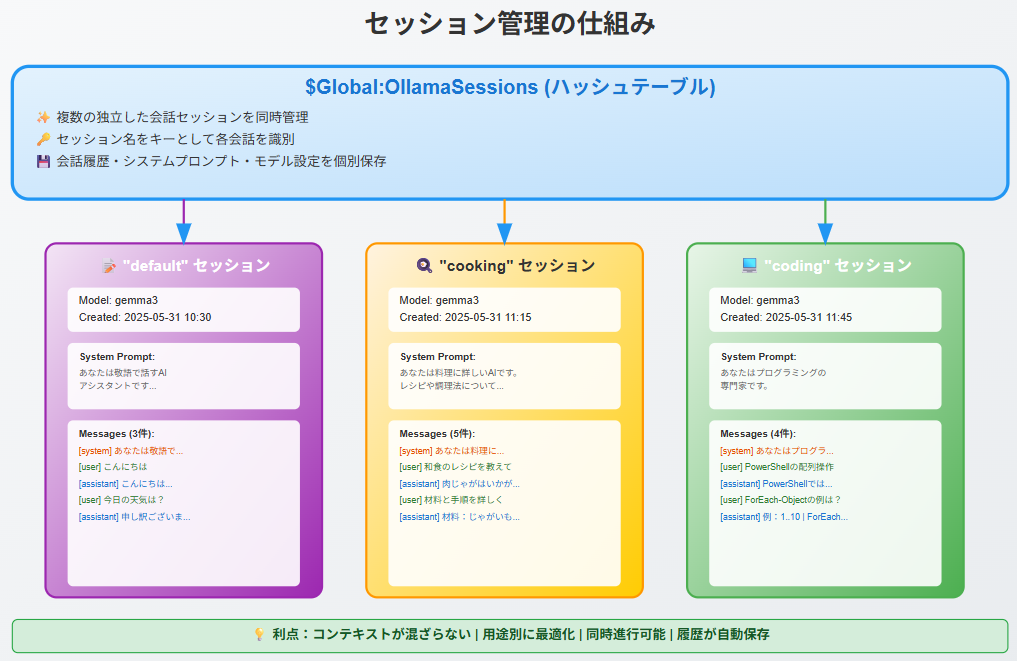Click message [user] ForEach-Objectの例は？
Screen dimensions: 1017x661
coord(781,500)
